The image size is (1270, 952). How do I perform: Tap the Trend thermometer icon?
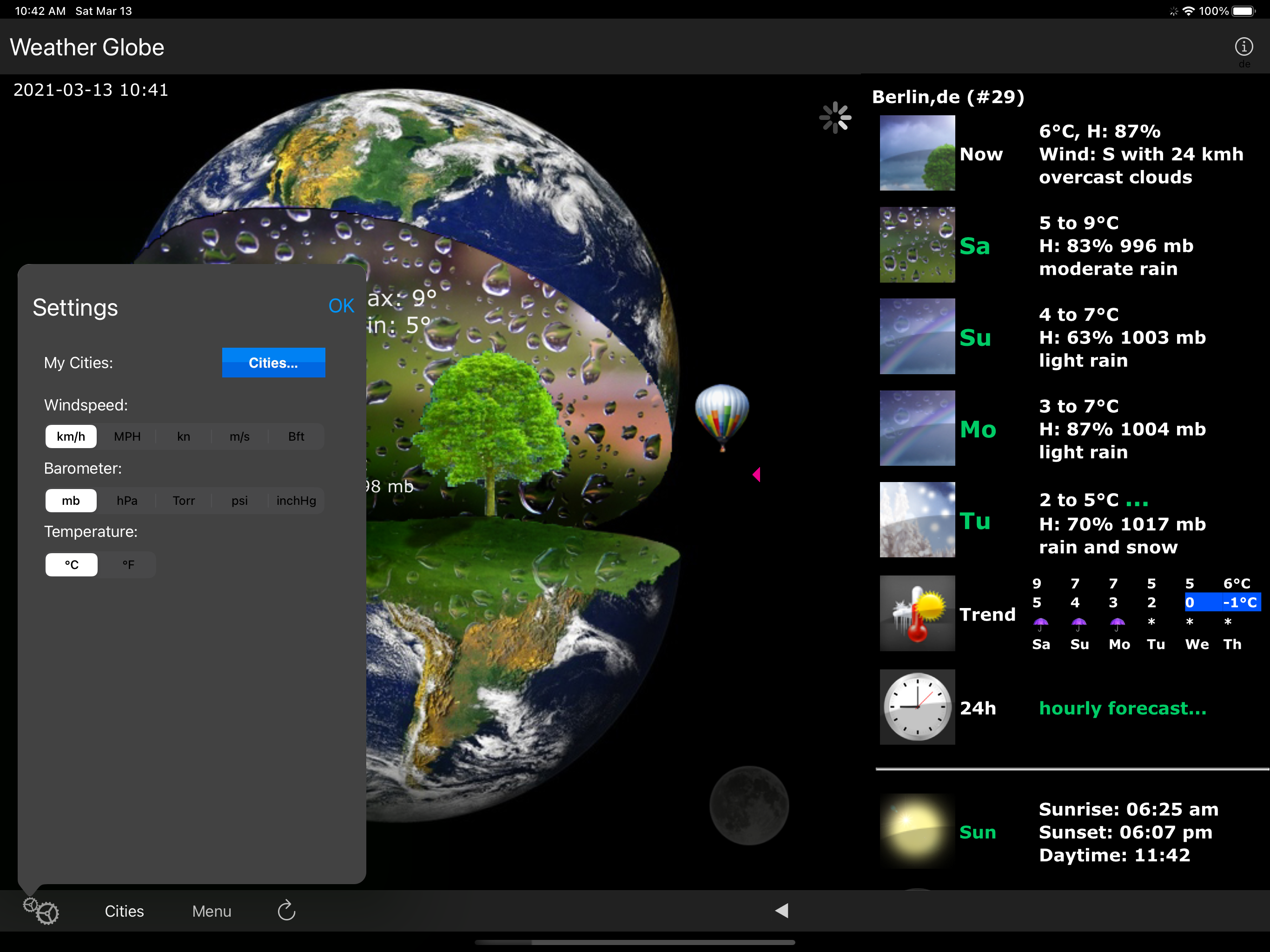pyautogui.click(x=917, y=613)
